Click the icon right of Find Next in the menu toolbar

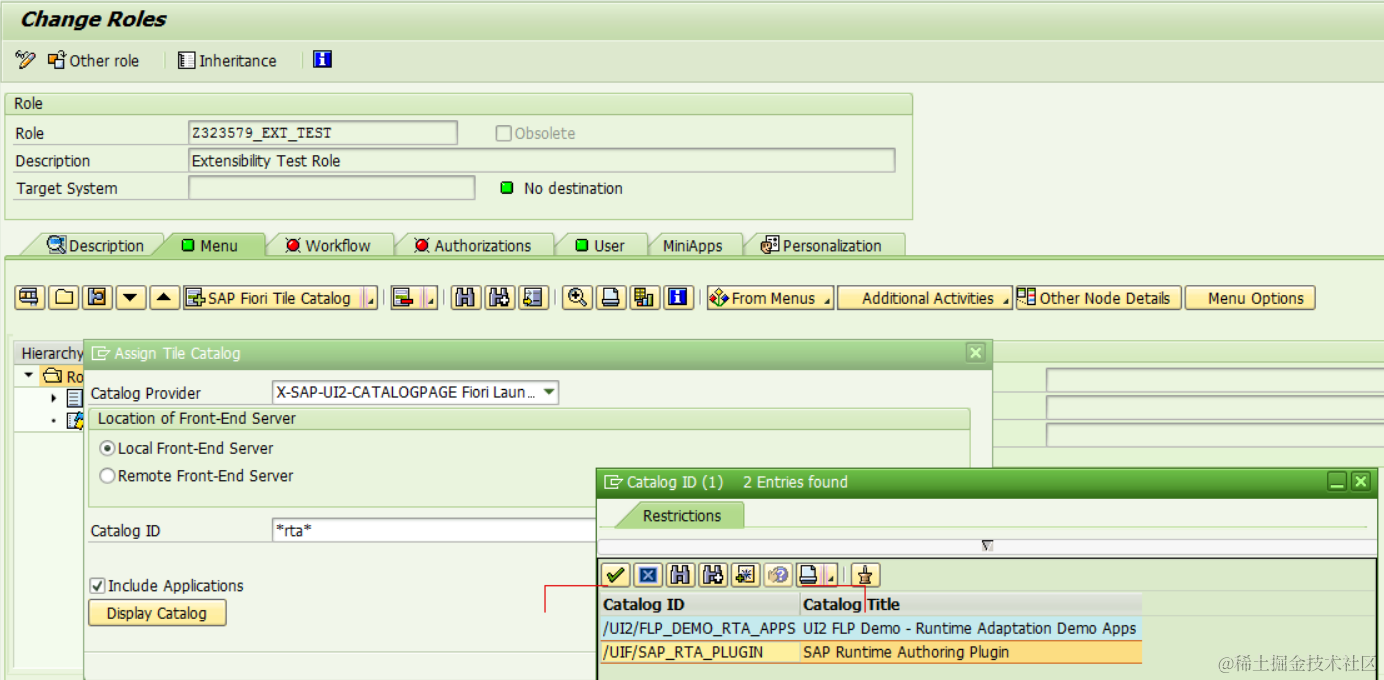(533, 298)
